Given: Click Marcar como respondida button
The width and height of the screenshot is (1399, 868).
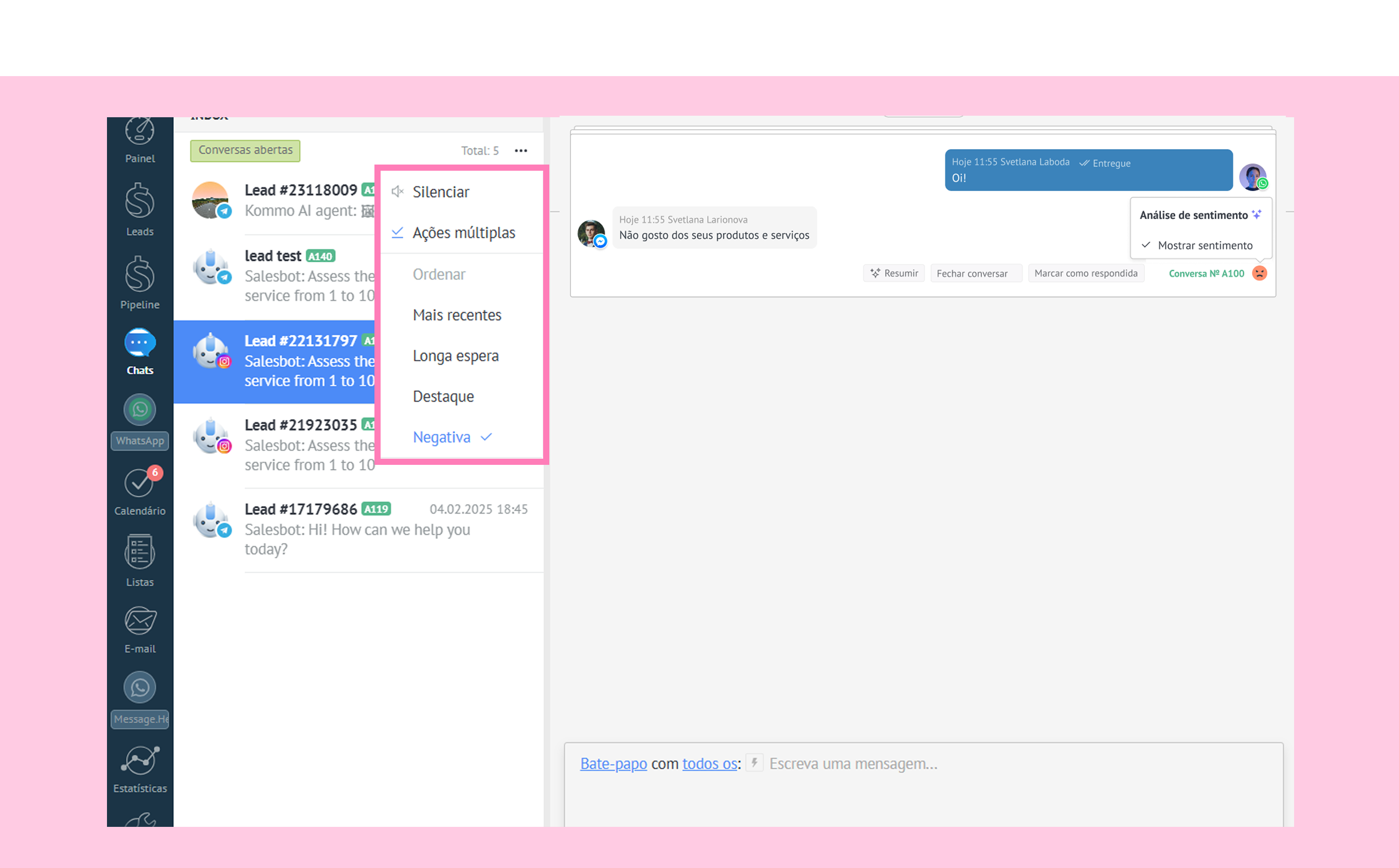Looking at the screenshot, I should coord(1086,273).
